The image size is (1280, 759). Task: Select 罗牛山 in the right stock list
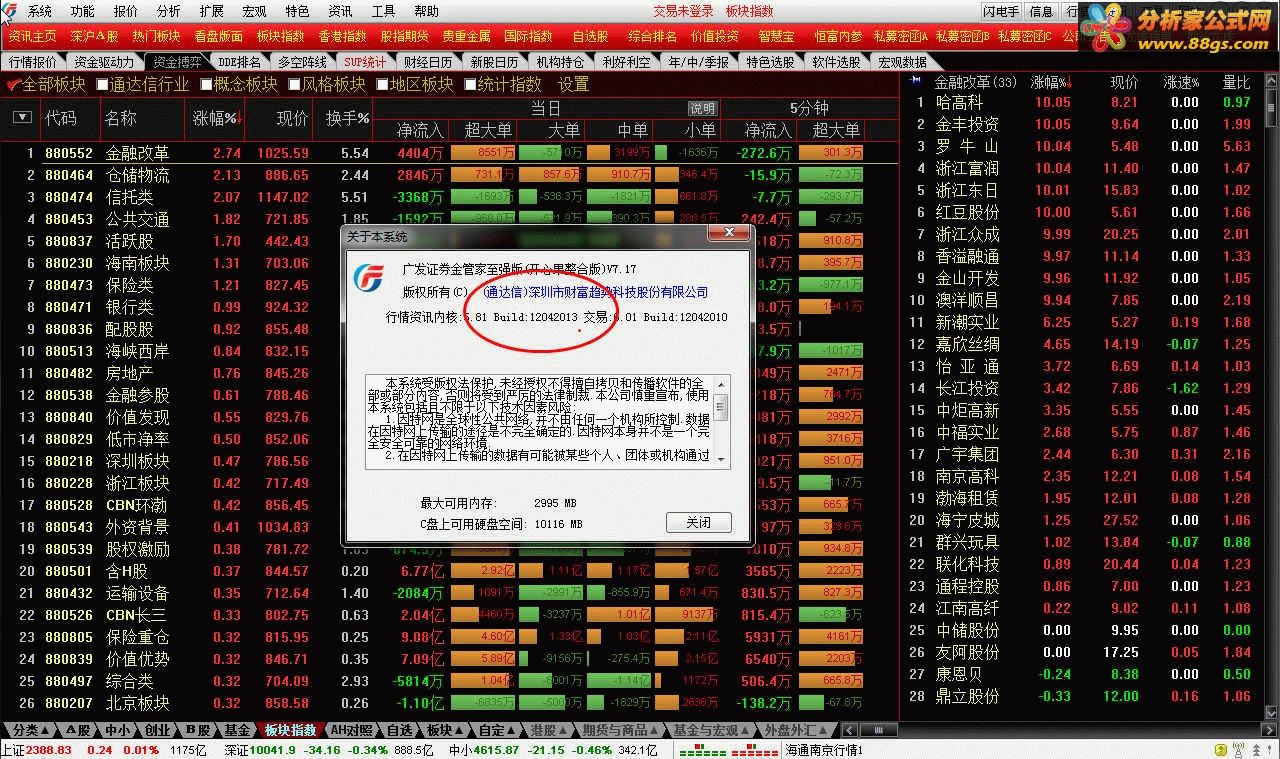967,146
